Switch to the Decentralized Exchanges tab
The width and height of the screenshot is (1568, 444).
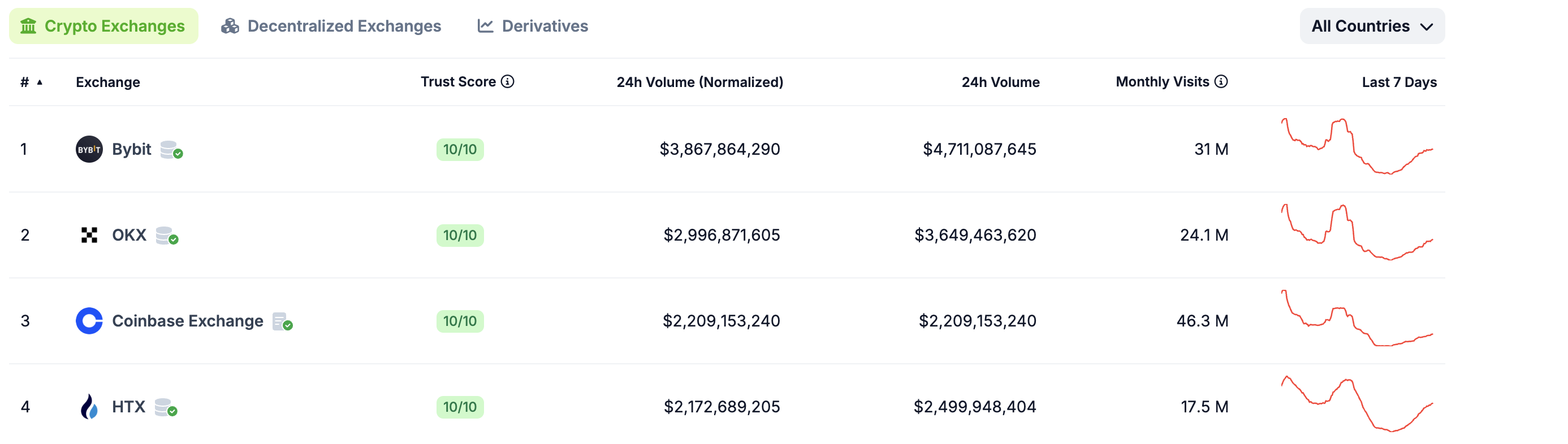(332, 25)
